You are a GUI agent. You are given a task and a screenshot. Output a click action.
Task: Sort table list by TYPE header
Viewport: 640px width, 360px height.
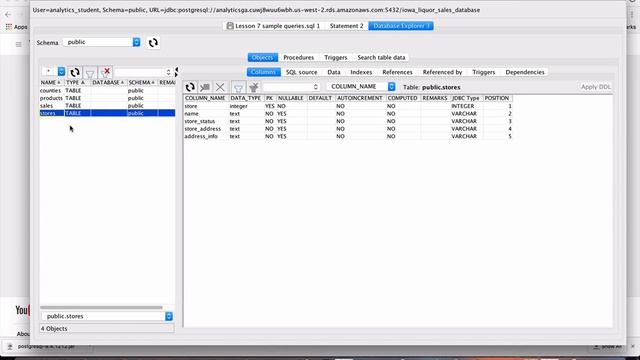click(77, 82)
